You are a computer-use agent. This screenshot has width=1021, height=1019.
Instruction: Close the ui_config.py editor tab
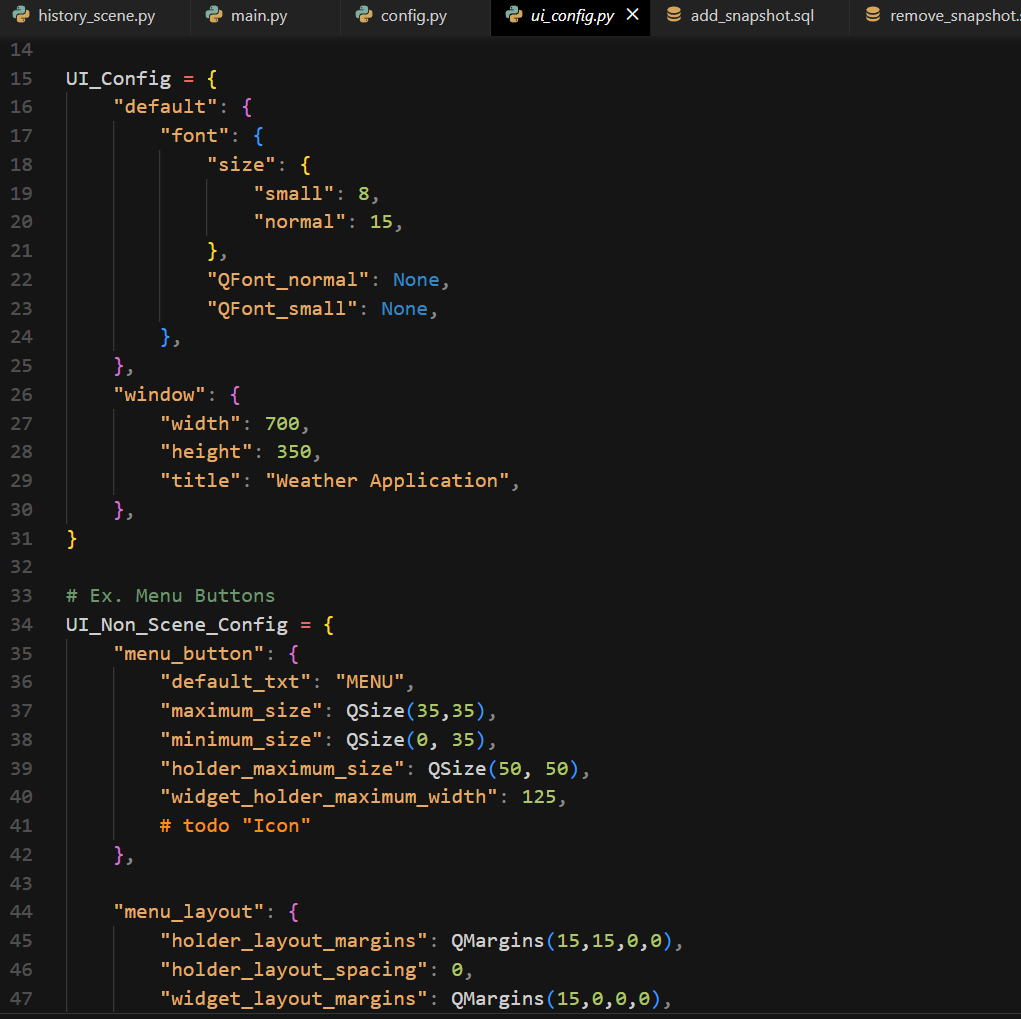pos(632,15)
